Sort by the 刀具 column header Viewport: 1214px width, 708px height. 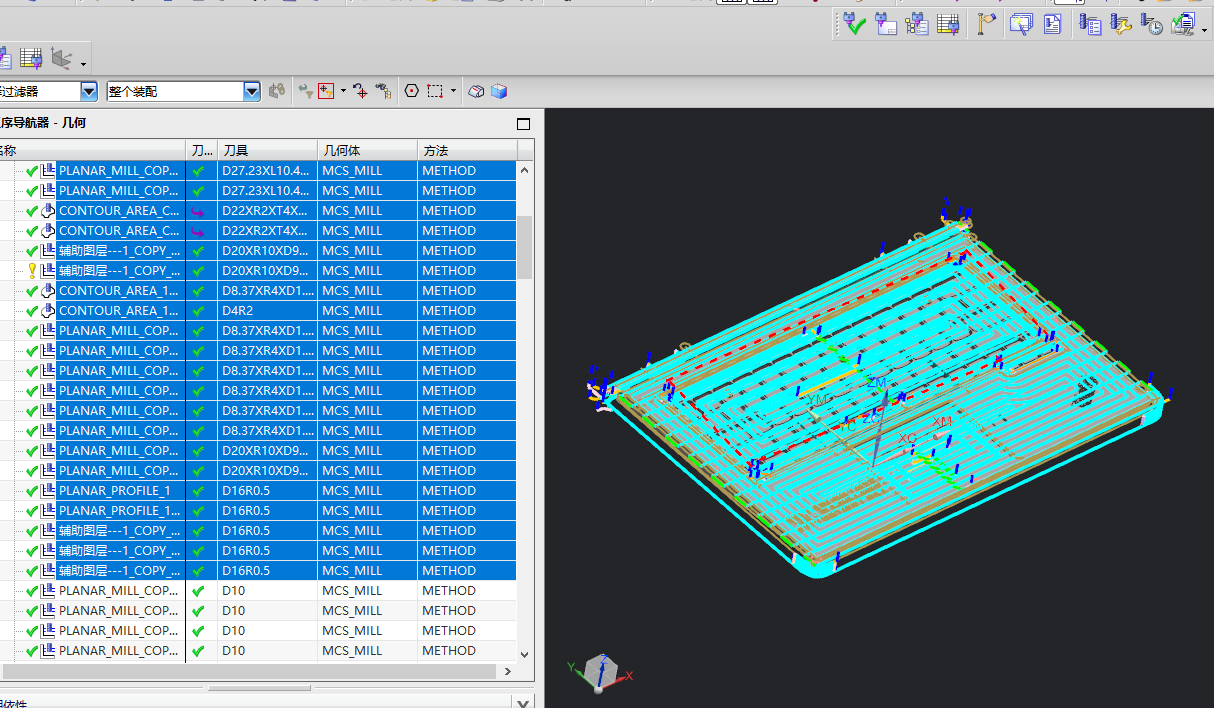point(267,150)
